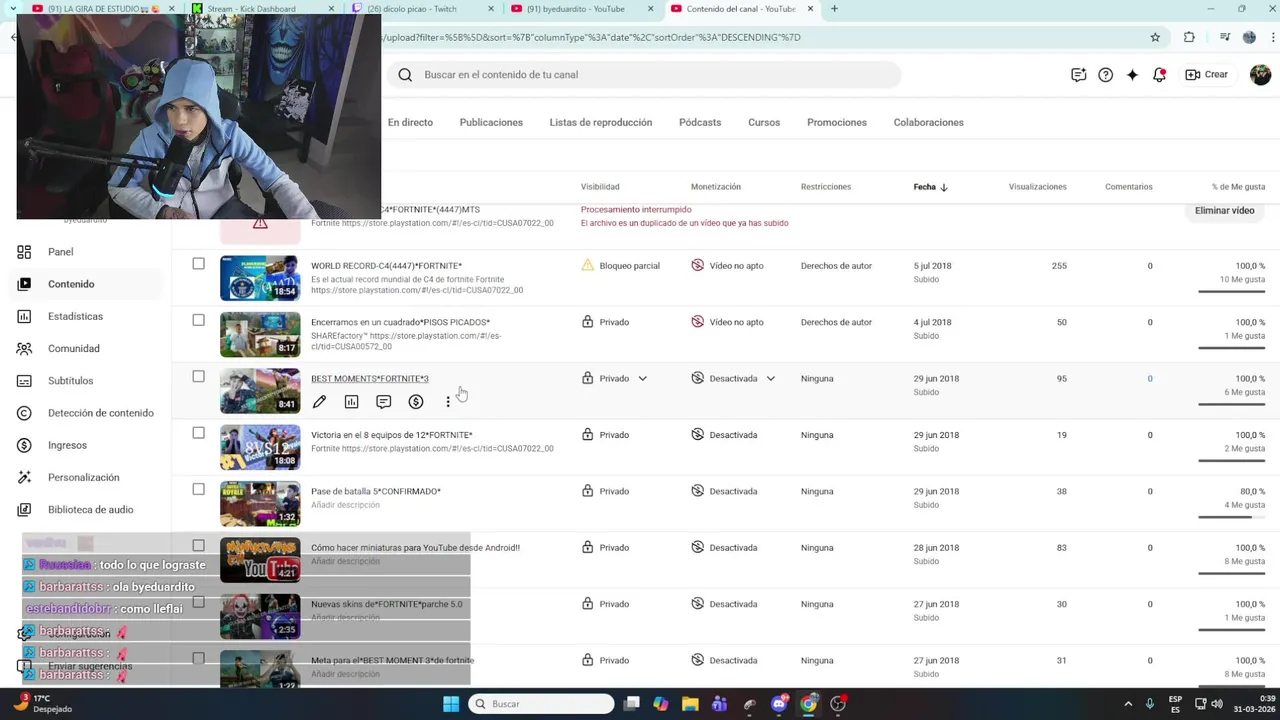Open edit details pencil for BEST MOMENTS video
Image resolution: width=1280 pixels, height=720 pixels.
point(319,402)
